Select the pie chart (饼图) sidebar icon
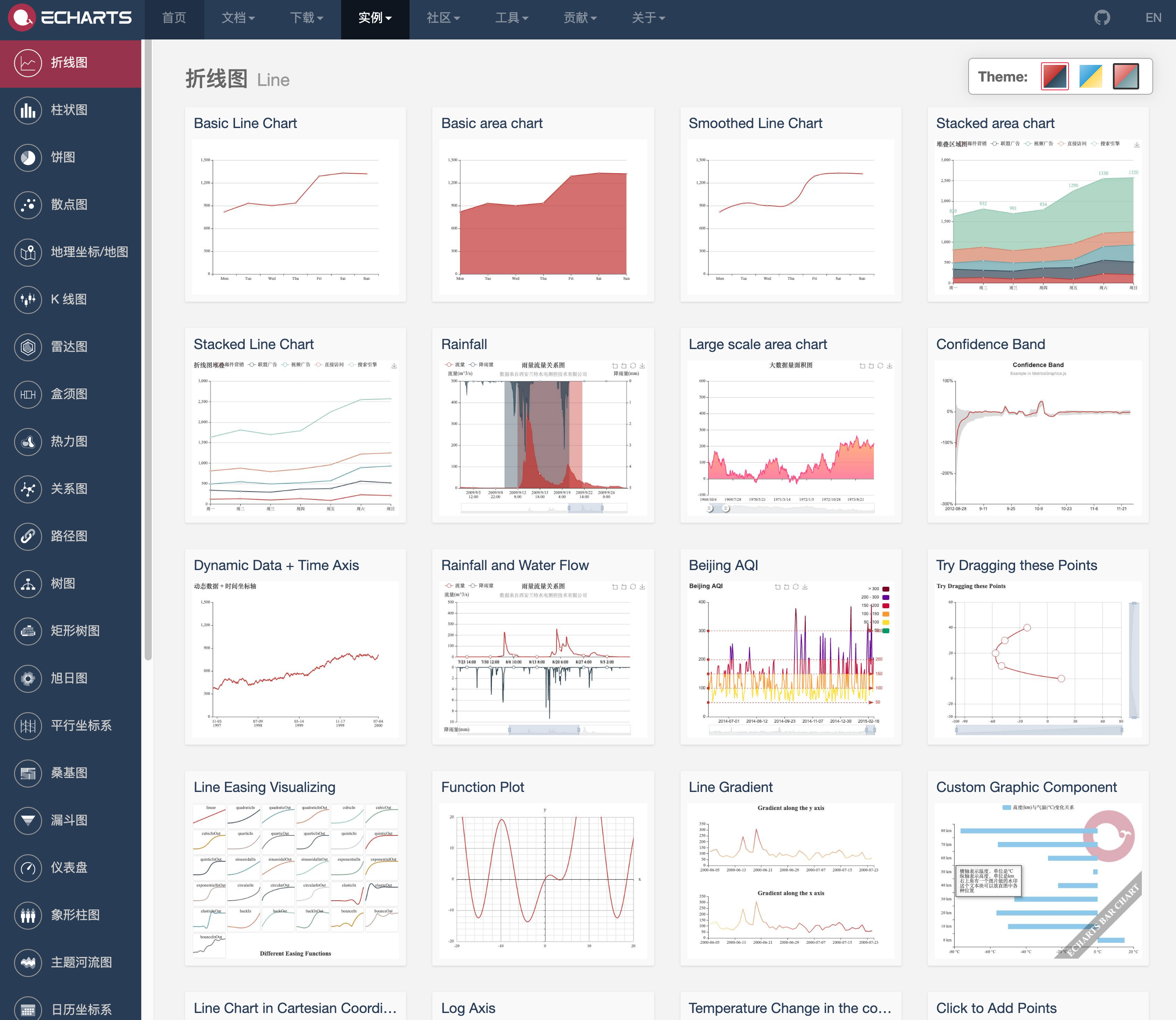This screenshot has width=1176, height=1020. [x=28, y=157]
